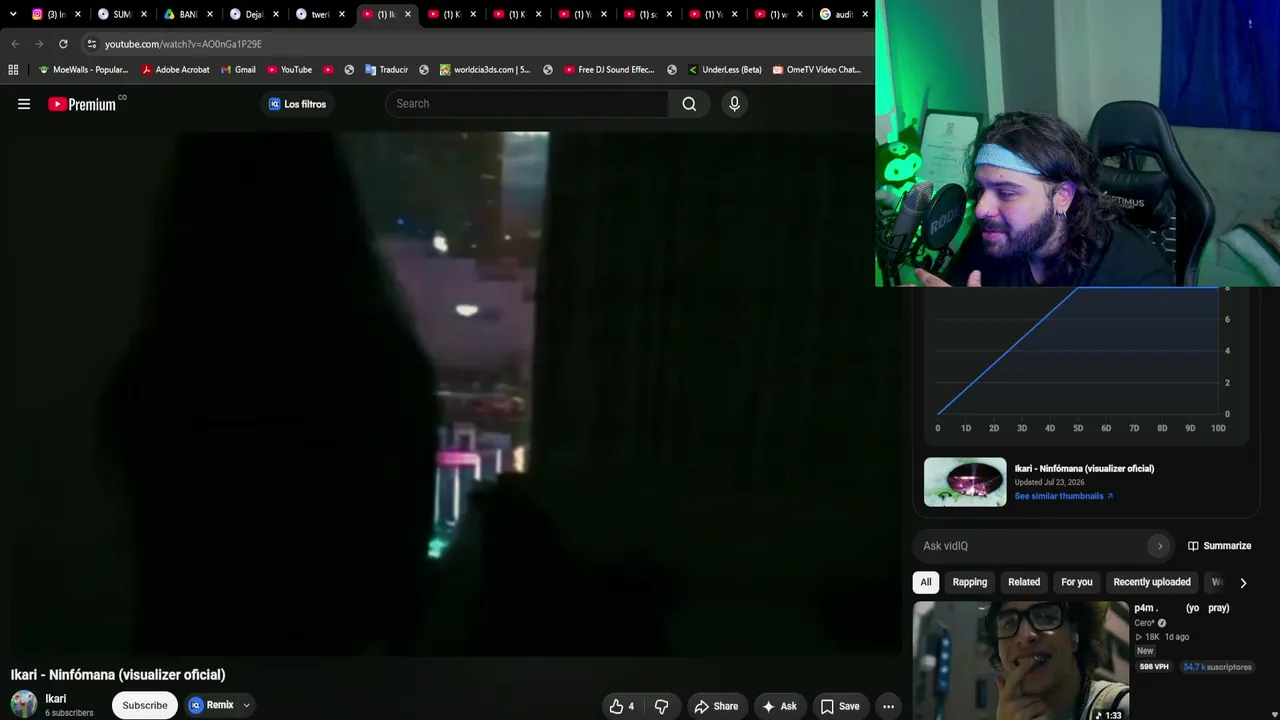Open Ikari's channel avatar
This screenshot has height=720, width=1280.
point(24,704)
